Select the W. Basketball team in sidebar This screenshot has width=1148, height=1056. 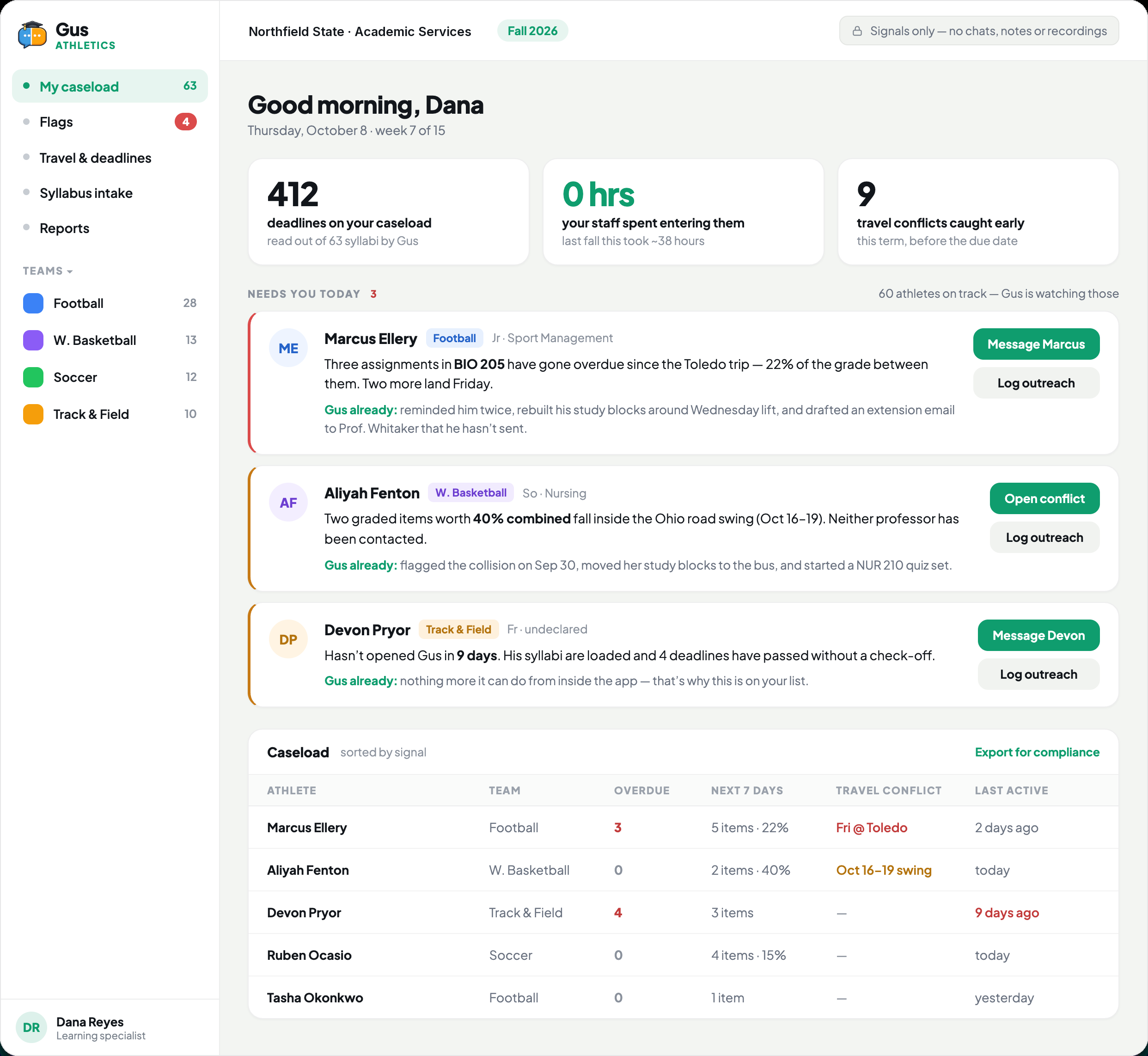click(x=110, y=340)
